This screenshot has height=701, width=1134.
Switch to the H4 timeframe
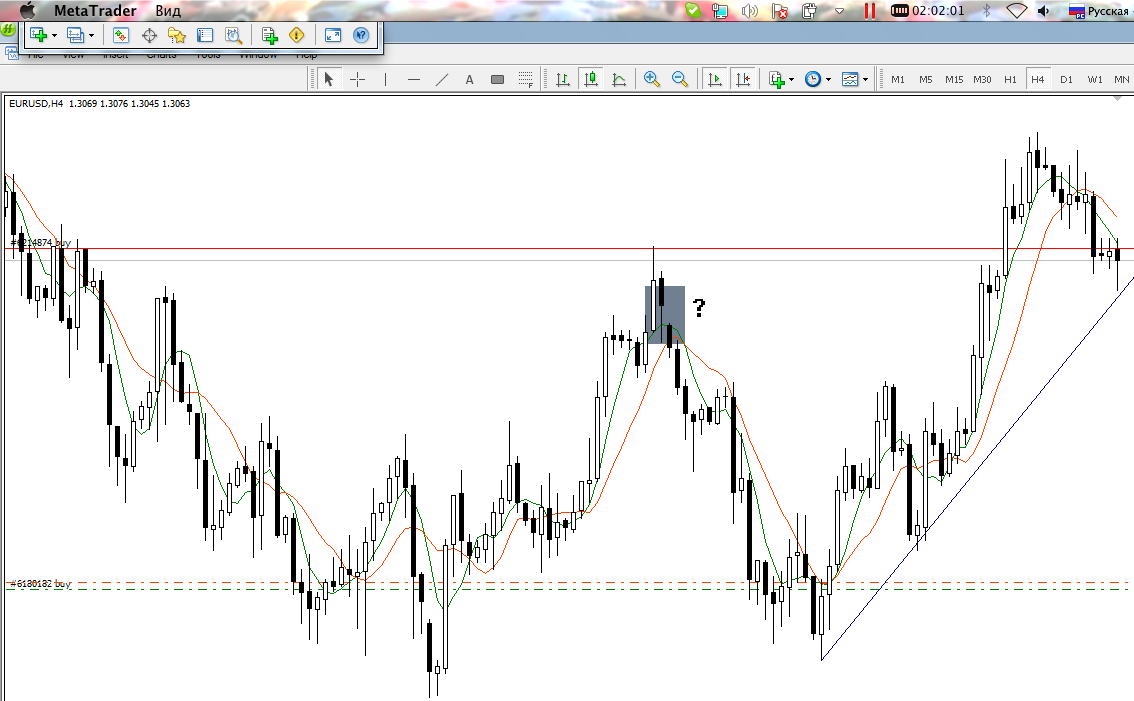(x=1038, y=80)
